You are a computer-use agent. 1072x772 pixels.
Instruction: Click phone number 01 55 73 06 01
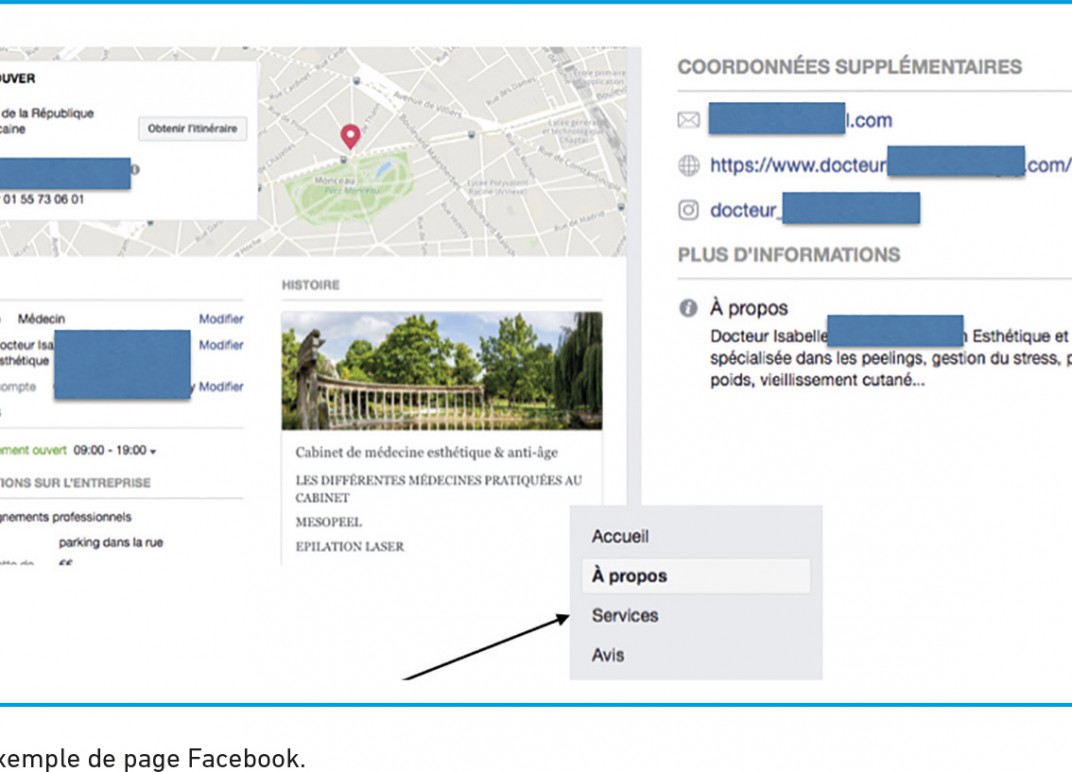(x=43, y=199)
